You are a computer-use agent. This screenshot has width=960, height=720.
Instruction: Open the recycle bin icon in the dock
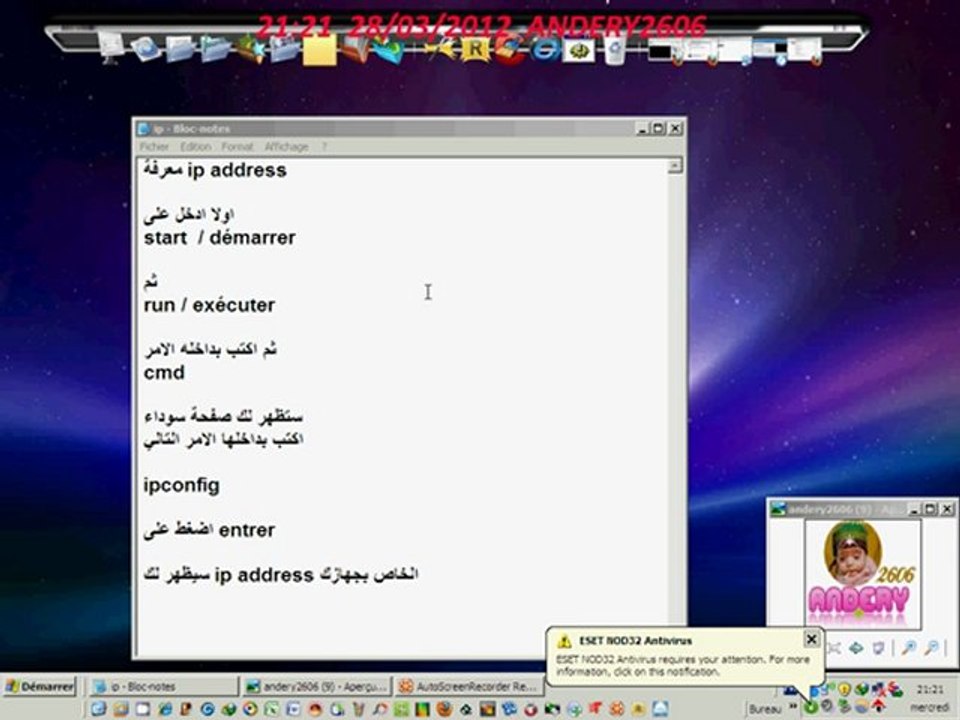(x=615, y=49)
